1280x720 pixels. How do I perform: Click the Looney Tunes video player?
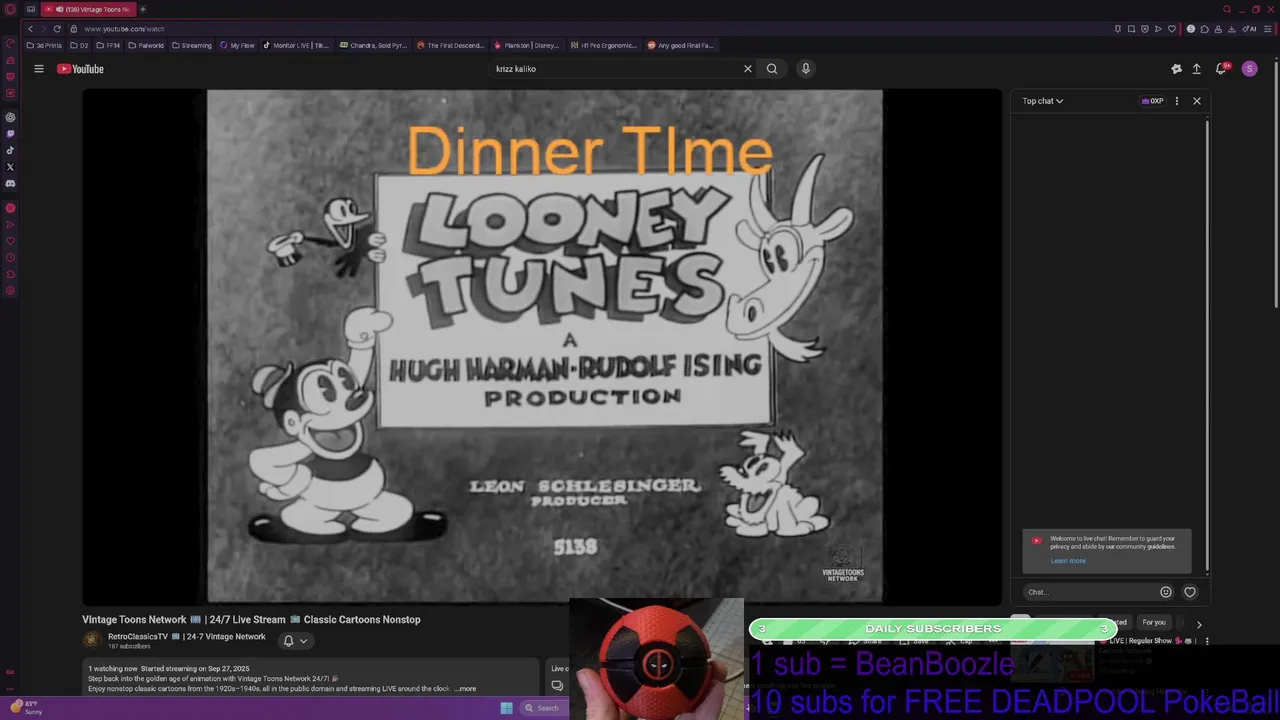544,346
